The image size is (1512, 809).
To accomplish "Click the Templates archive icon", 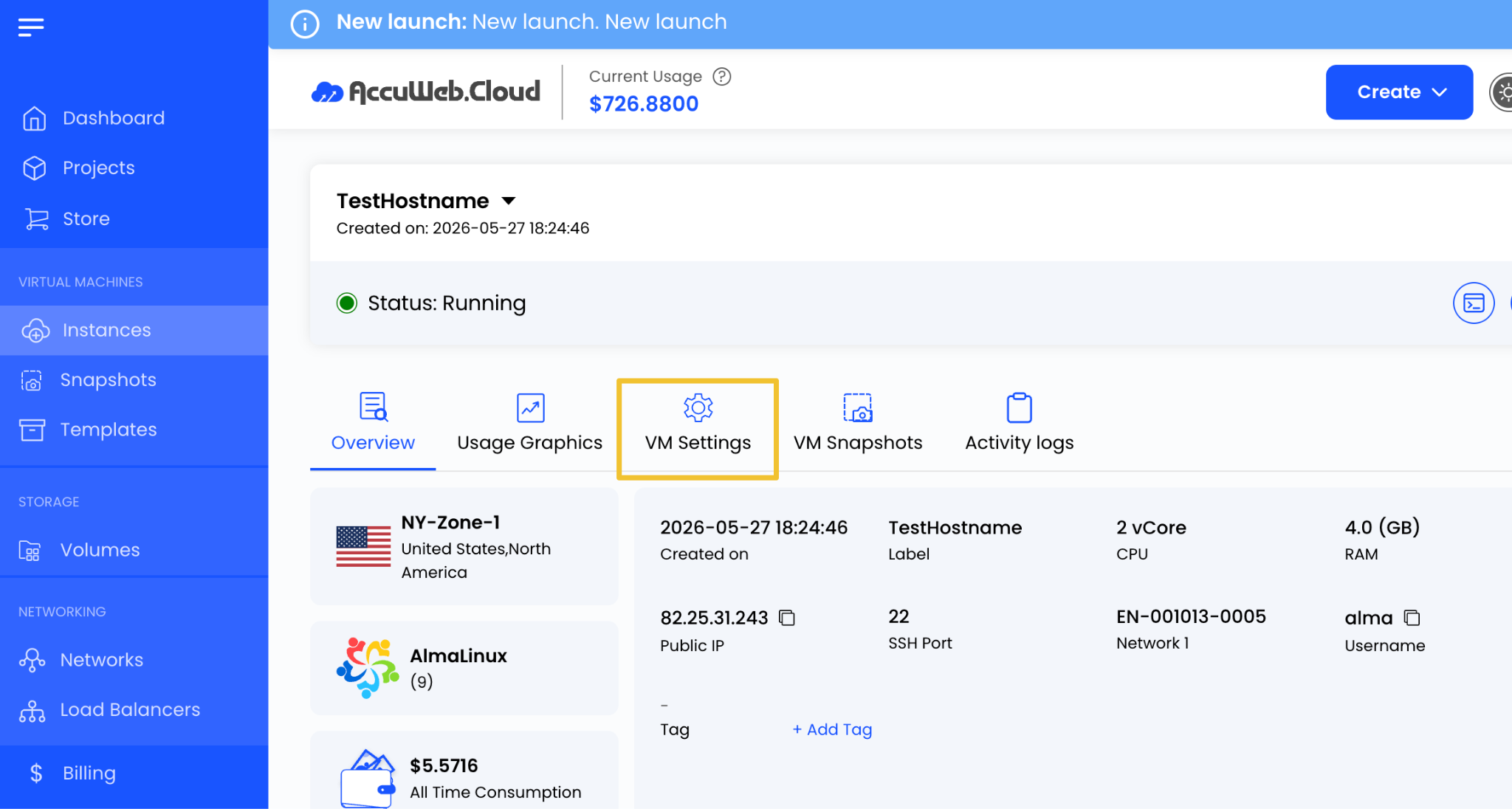I will pos(32,430).
